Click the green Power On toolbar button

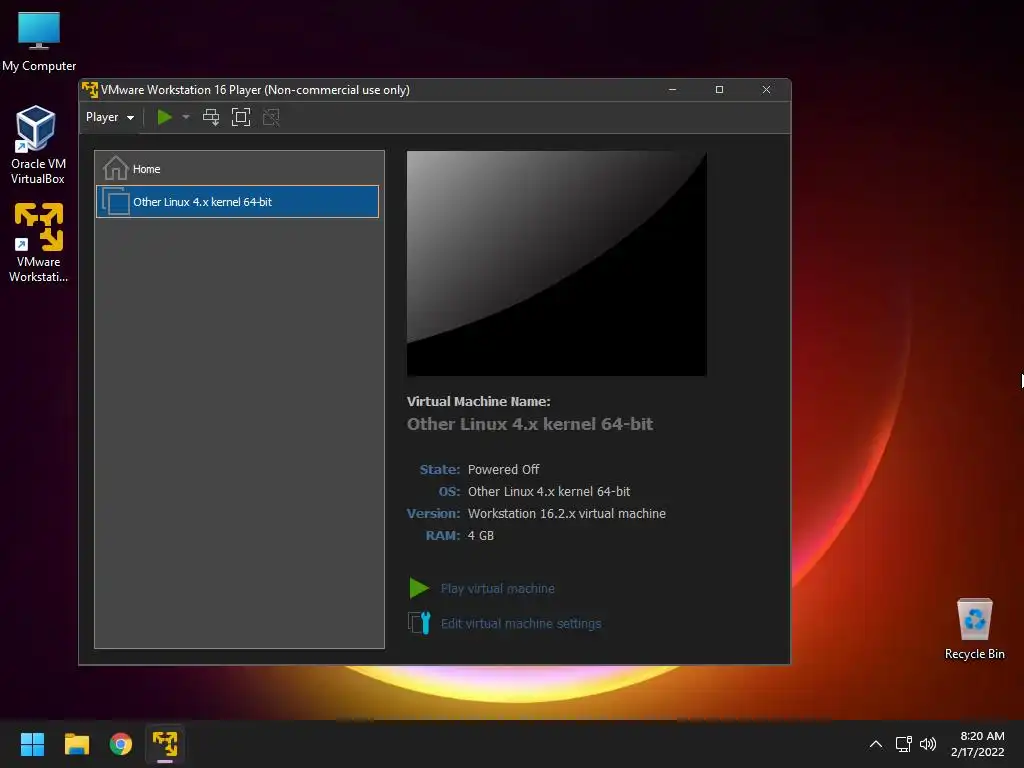[165, 117]
